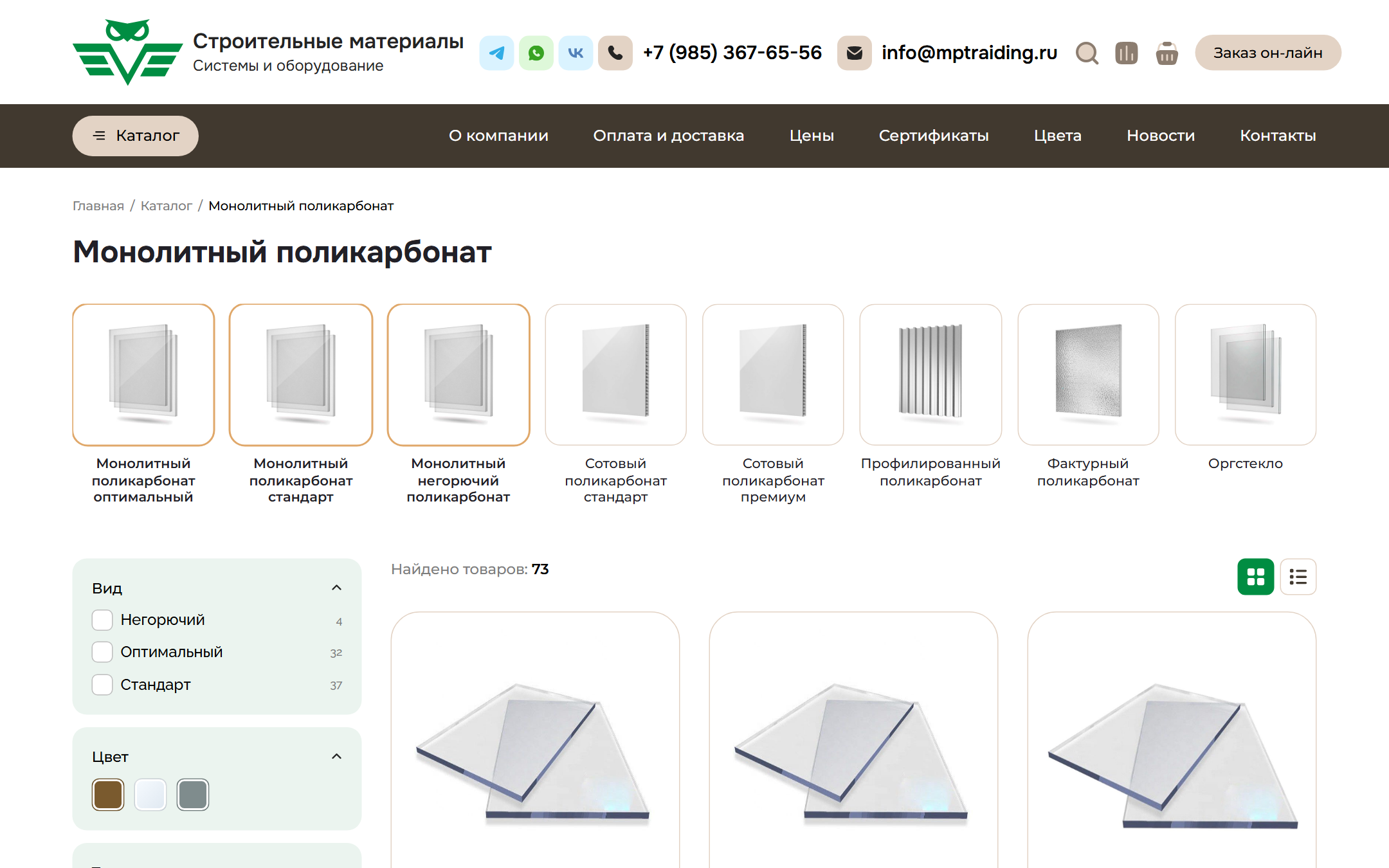Viewport: 1389px width, 868px height.
Task: Open Сотовый поликарбонат стандарт category thumbnail
Action: click(x=616, y=375)
